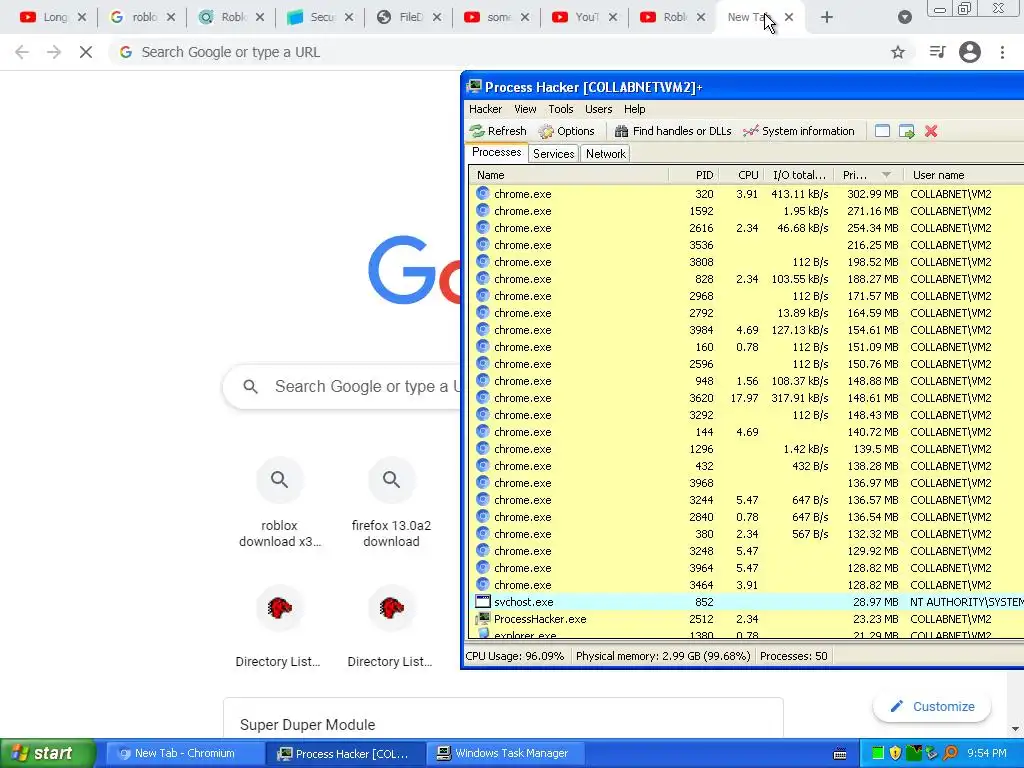The width and height of the screenshot is (1024, 768).
Task: Close the 'some' YouTube tab
Action: (525, 18)
